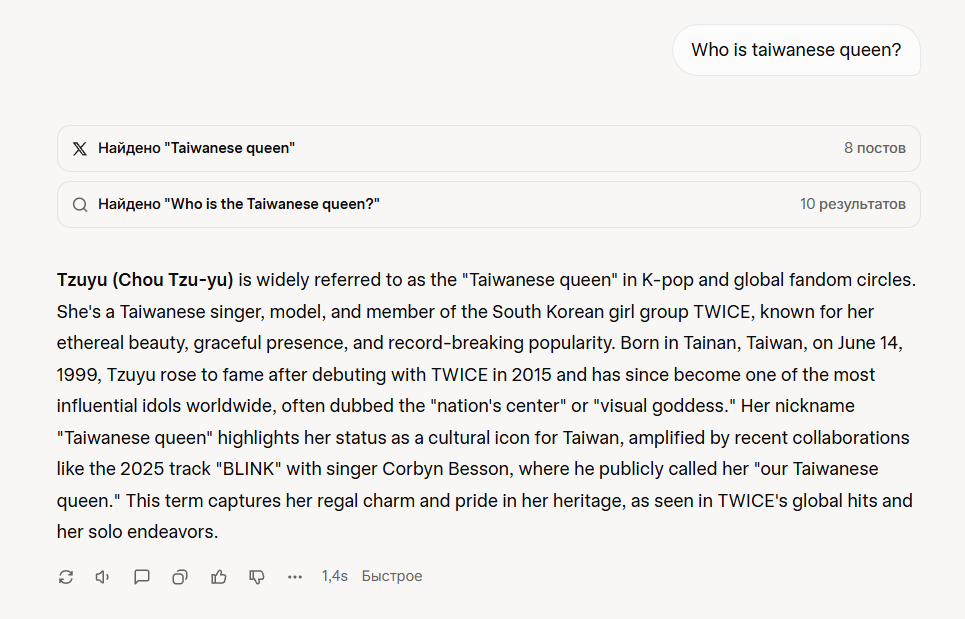Click the 'Быстрое' mode label
965x619 pixels.
click(392, 577)
